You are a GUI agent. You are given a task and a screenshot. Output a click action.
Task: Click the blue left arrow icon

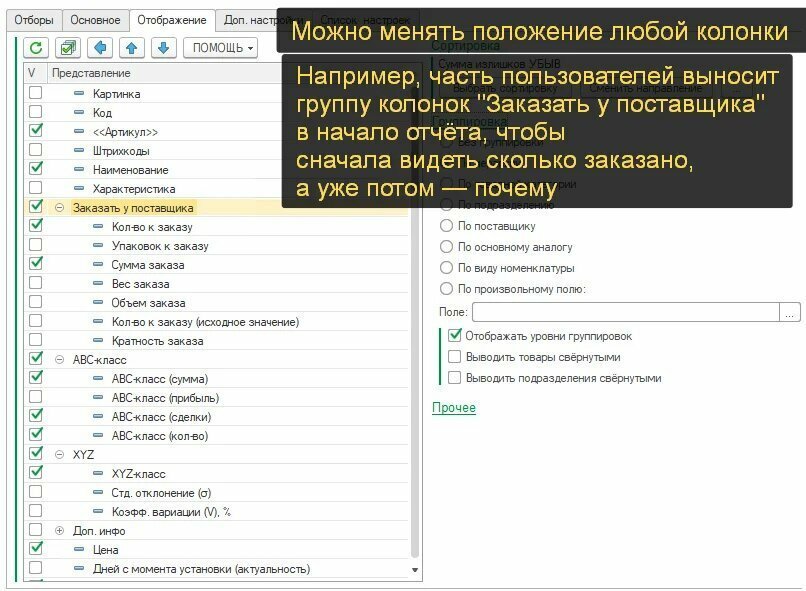coord(100,48)
